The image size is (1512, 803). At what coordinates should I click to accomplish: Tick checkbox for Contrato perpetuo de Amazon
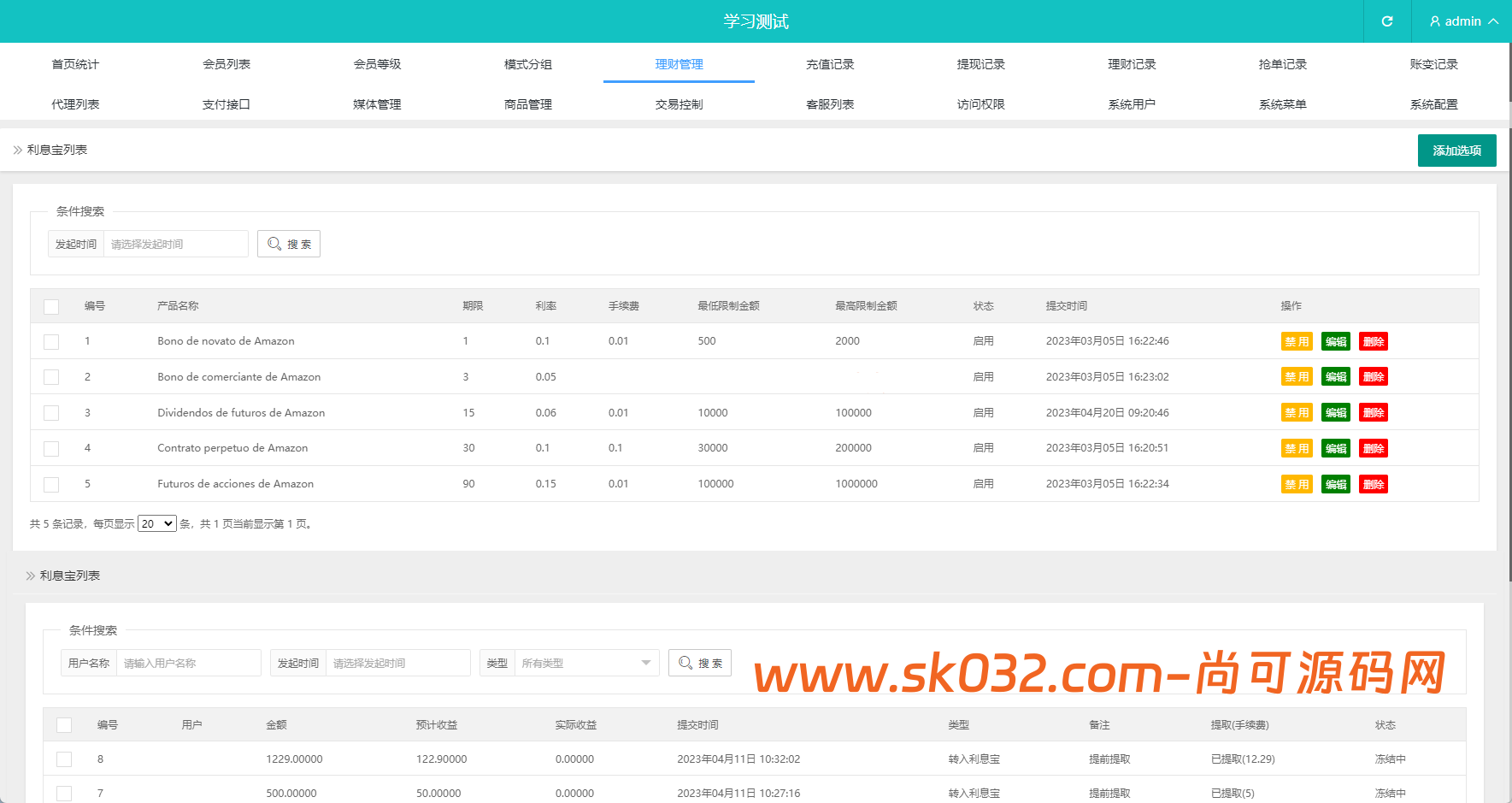pos(51,448)
